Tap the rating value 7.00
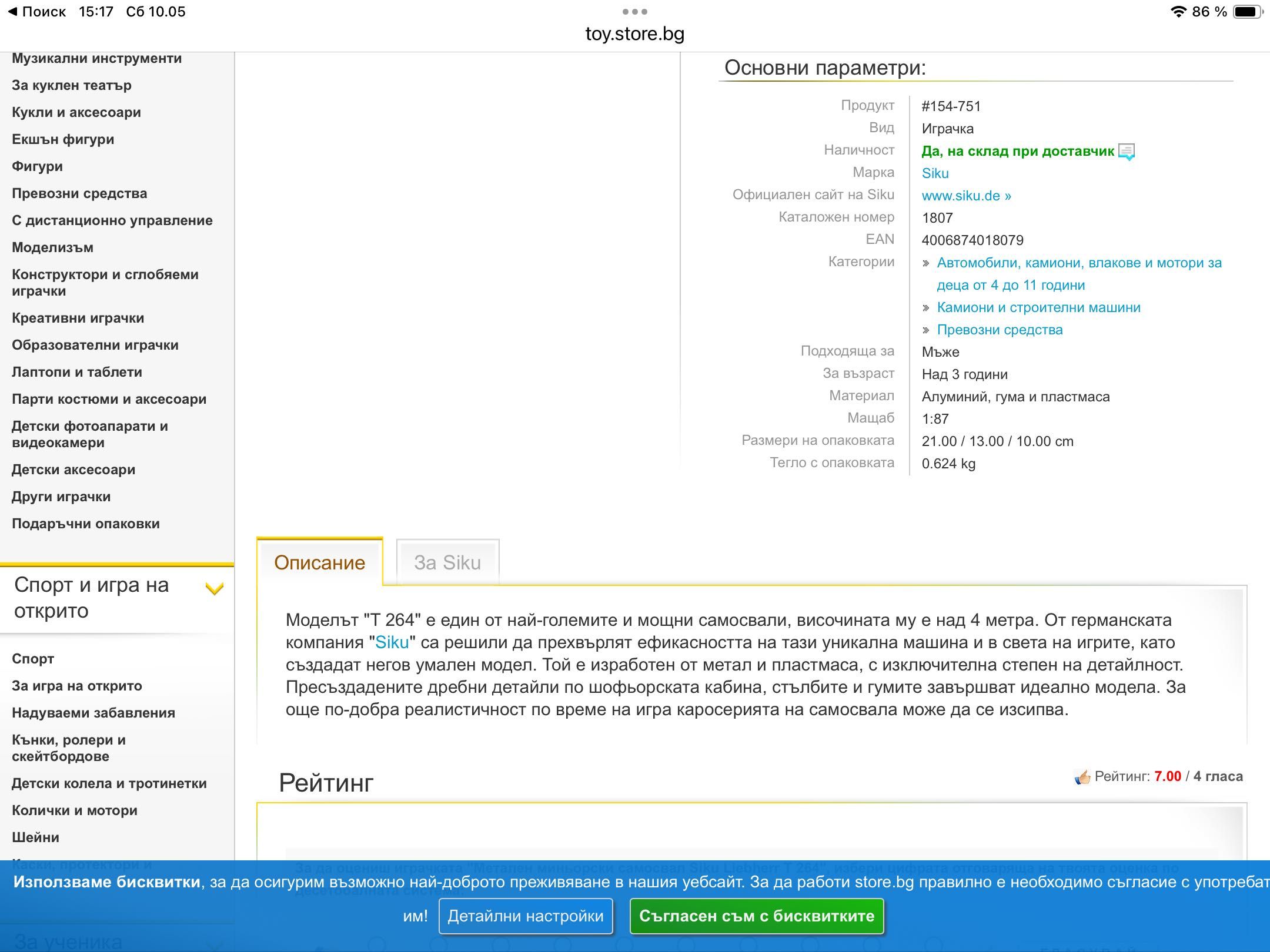Viewport: 1270px width, 952px height. coord(1168,776)
